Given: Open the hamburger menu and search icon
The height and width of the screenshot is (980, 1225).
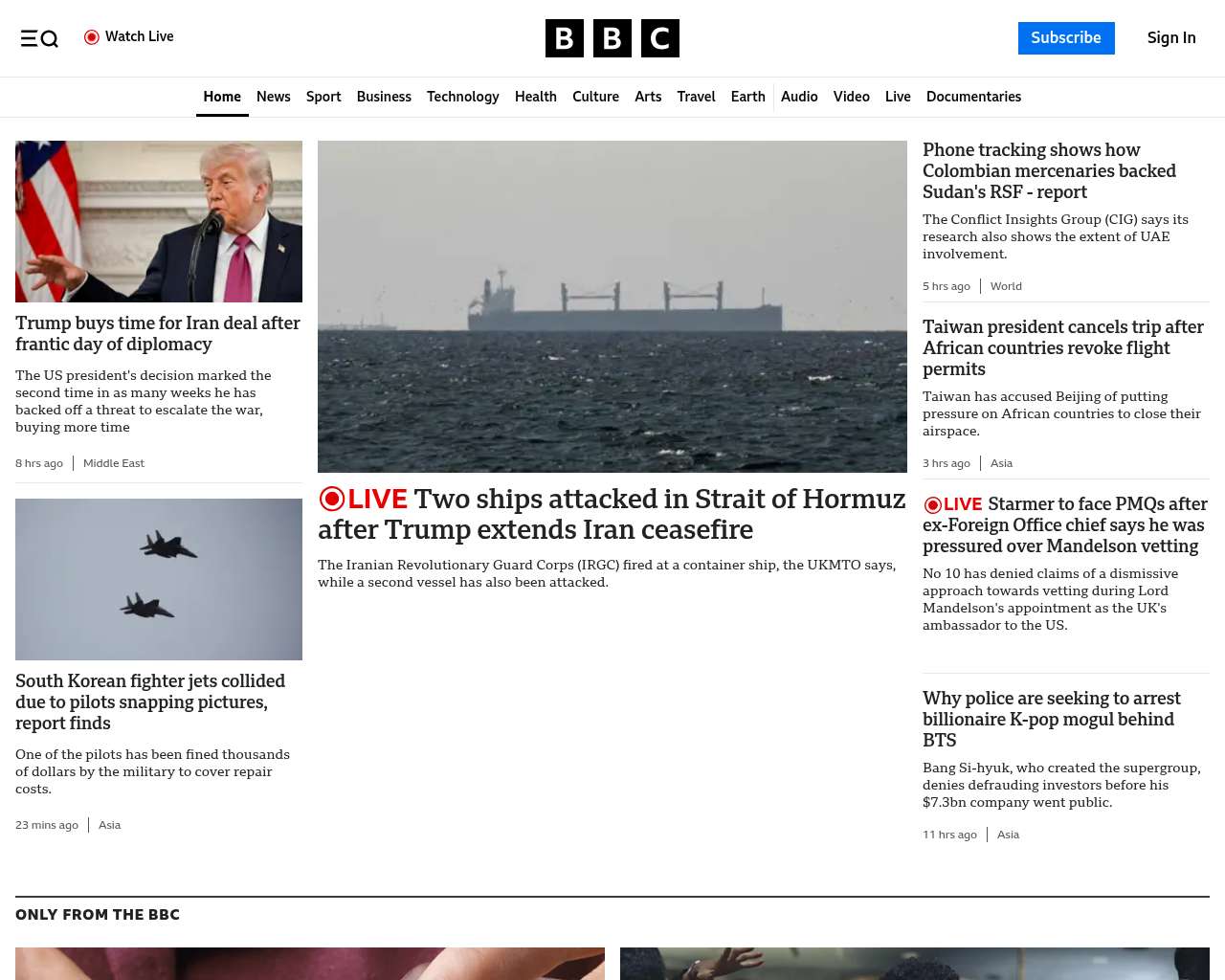Looking at the screenshot, I should point(39,38).
